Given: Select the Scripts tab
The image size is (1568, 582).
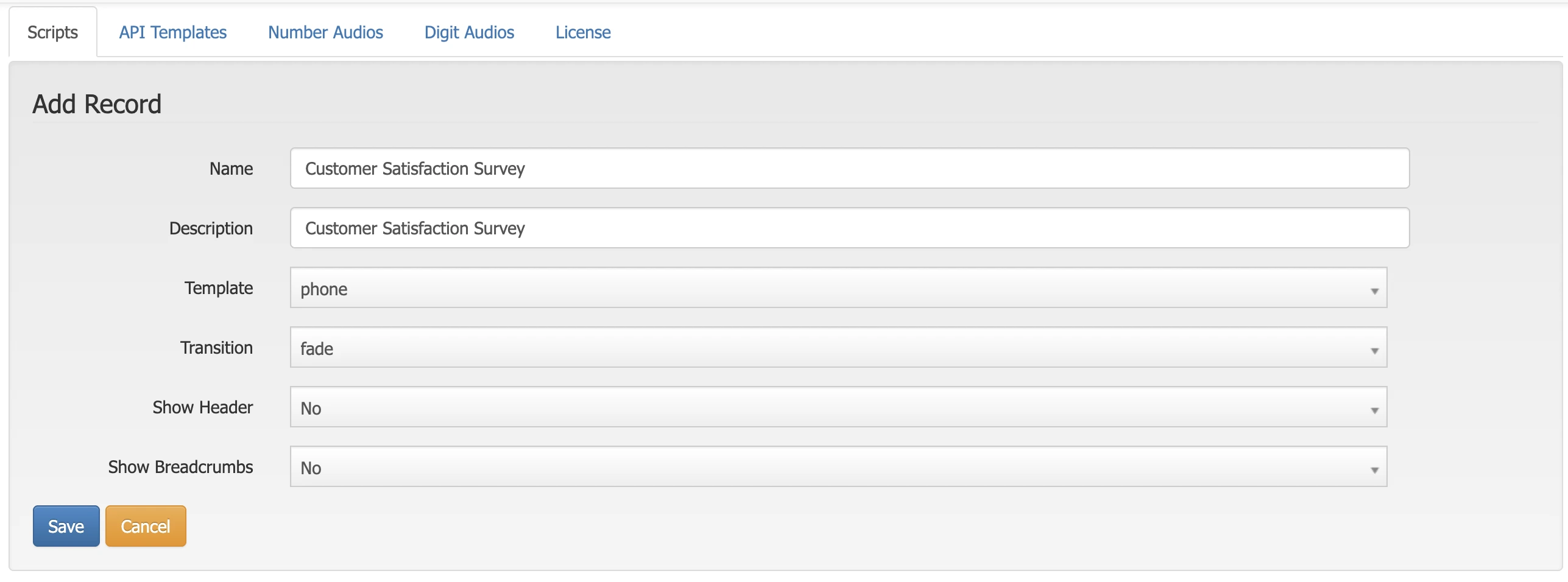Looking at the screenshot, I should (52, 32).
